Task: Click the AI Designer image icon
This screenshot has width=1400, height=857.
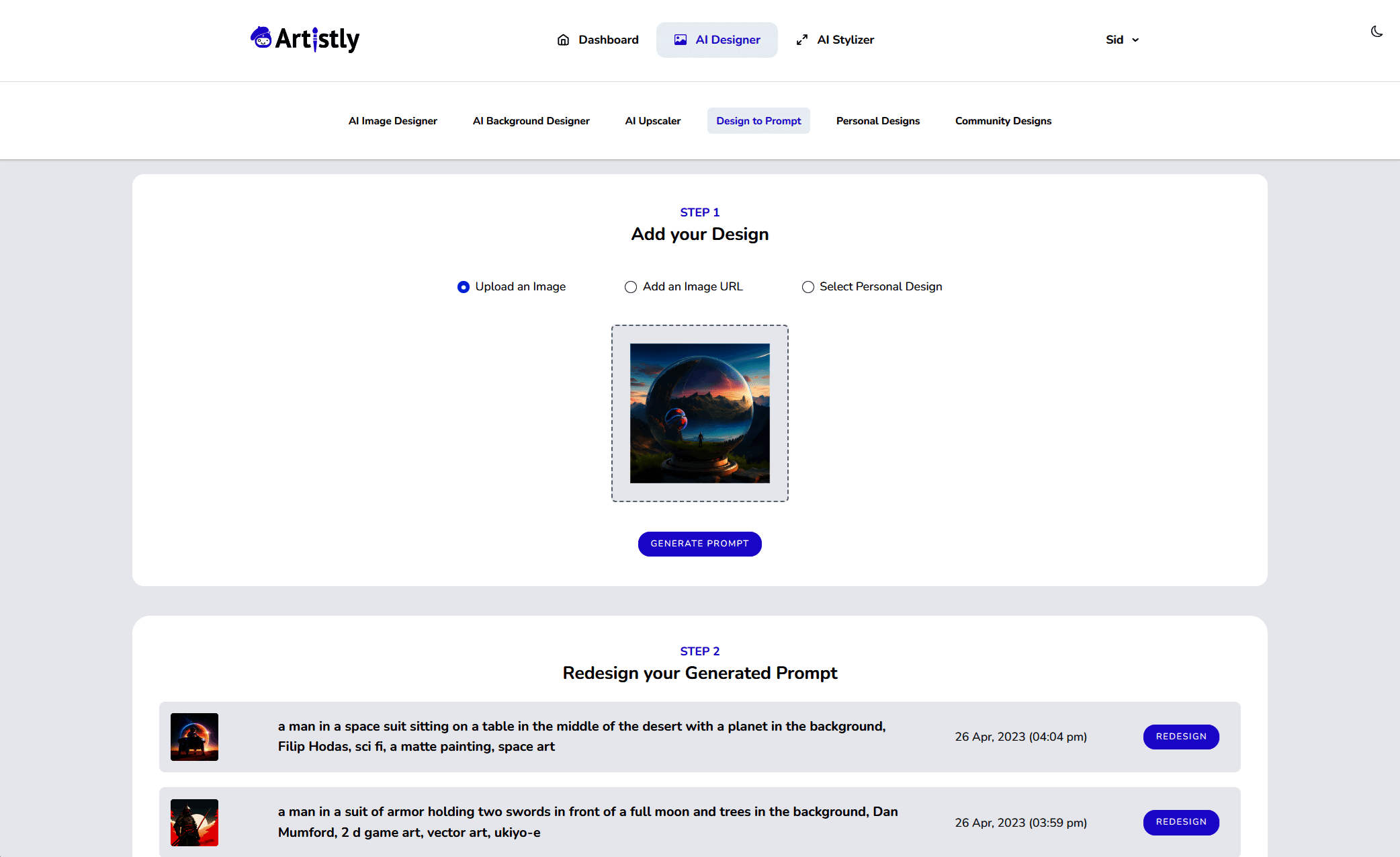Action: point(681,40)
